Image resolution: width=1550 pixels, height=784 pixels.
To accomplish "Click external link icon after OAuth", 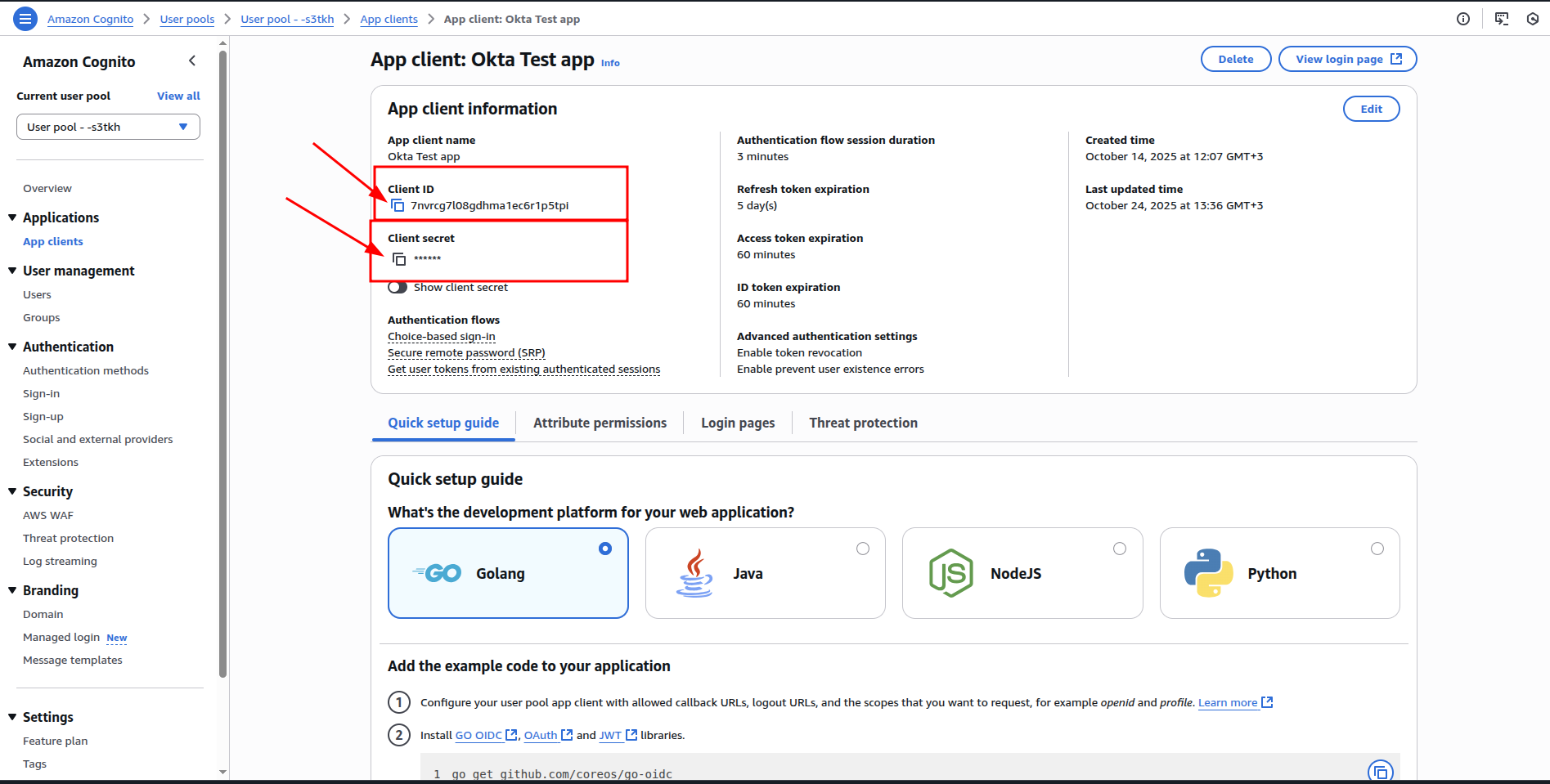I will 567,735.
